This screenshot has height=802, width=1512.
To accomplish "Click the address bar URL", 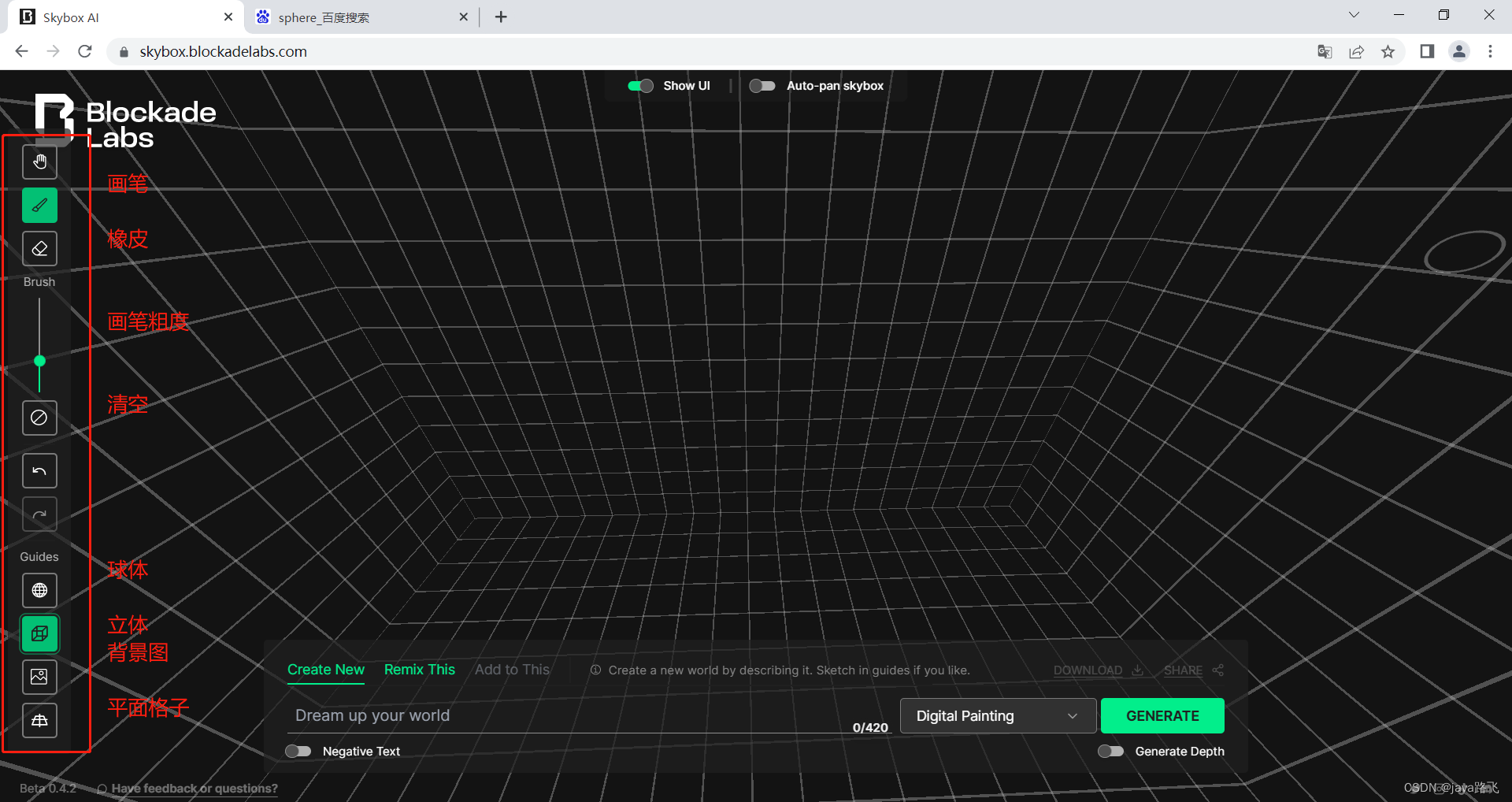I will (x=223, y=51).
